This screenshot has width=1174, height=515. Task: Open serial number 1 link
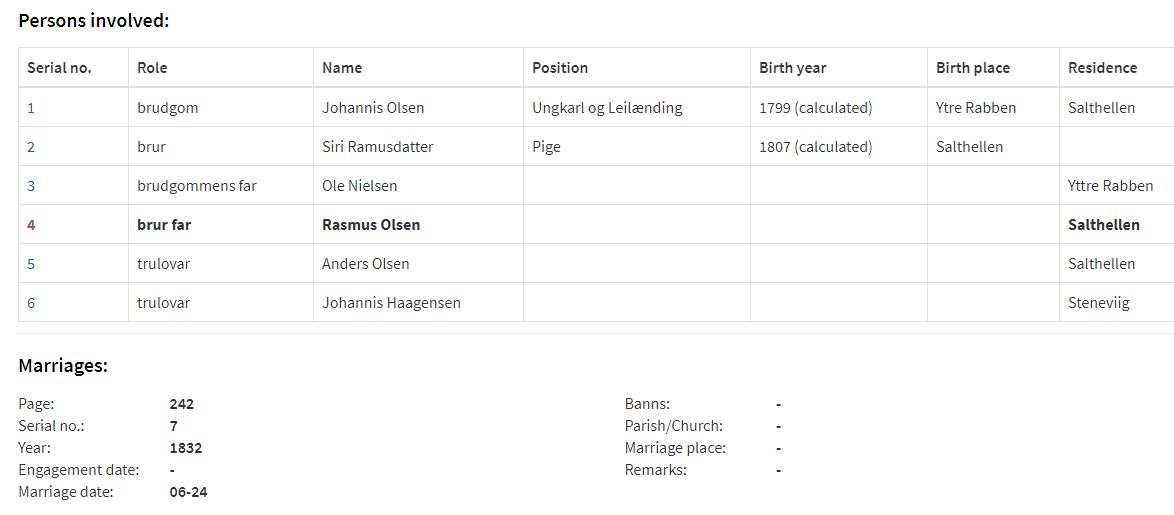[x=31, y=108]
